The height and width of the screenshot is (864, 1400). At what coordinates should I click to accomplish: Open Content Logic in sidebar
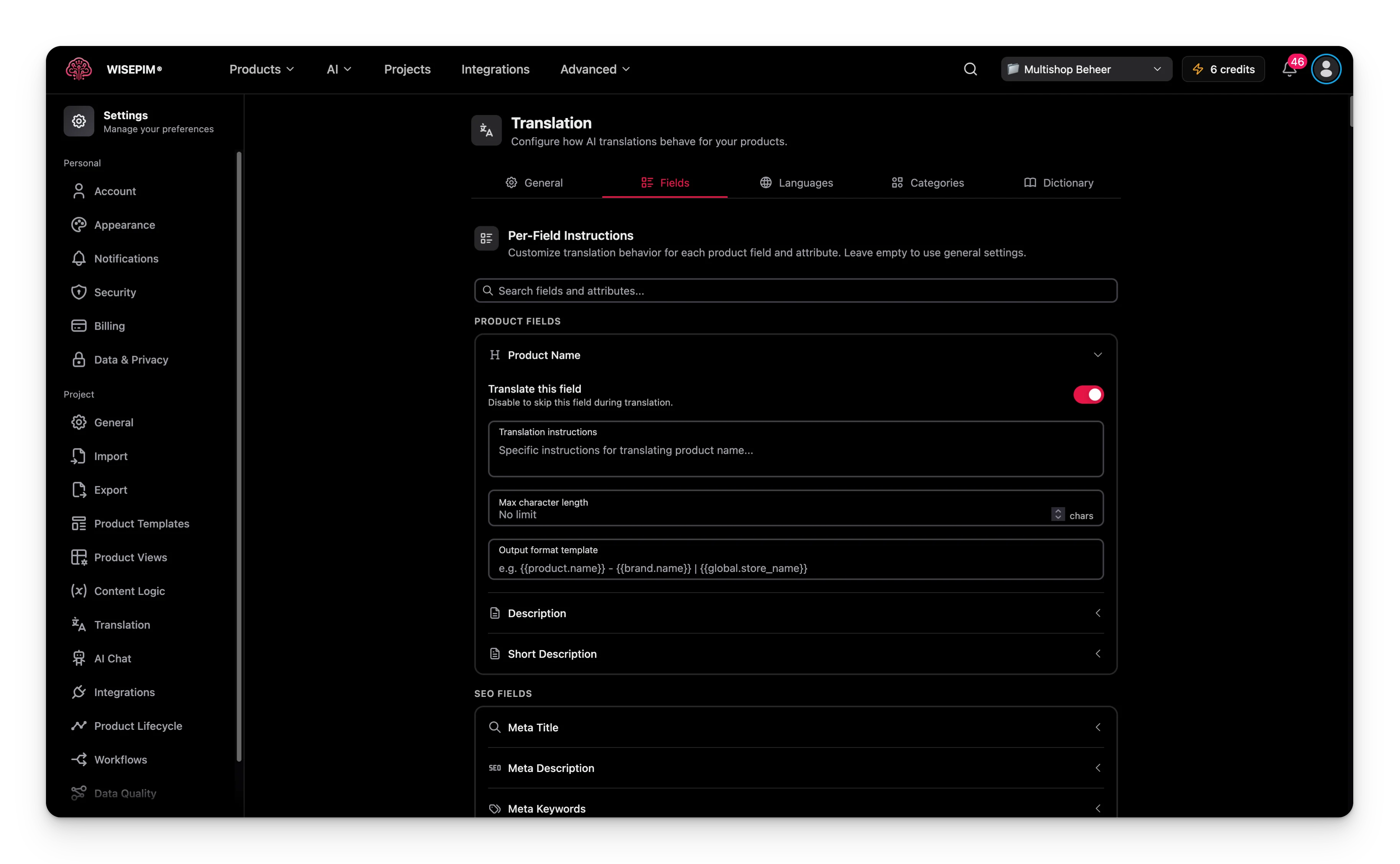click(129, 591)
